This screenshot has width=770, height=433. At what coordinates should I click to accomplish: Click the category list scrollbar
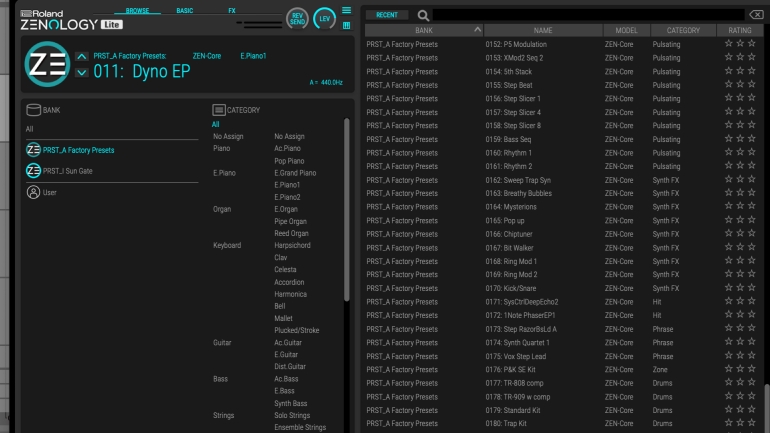point(347,209)
